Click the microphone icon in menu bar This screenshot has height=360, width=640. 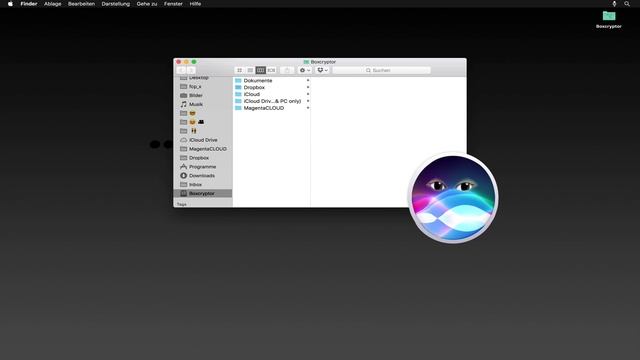614,4
